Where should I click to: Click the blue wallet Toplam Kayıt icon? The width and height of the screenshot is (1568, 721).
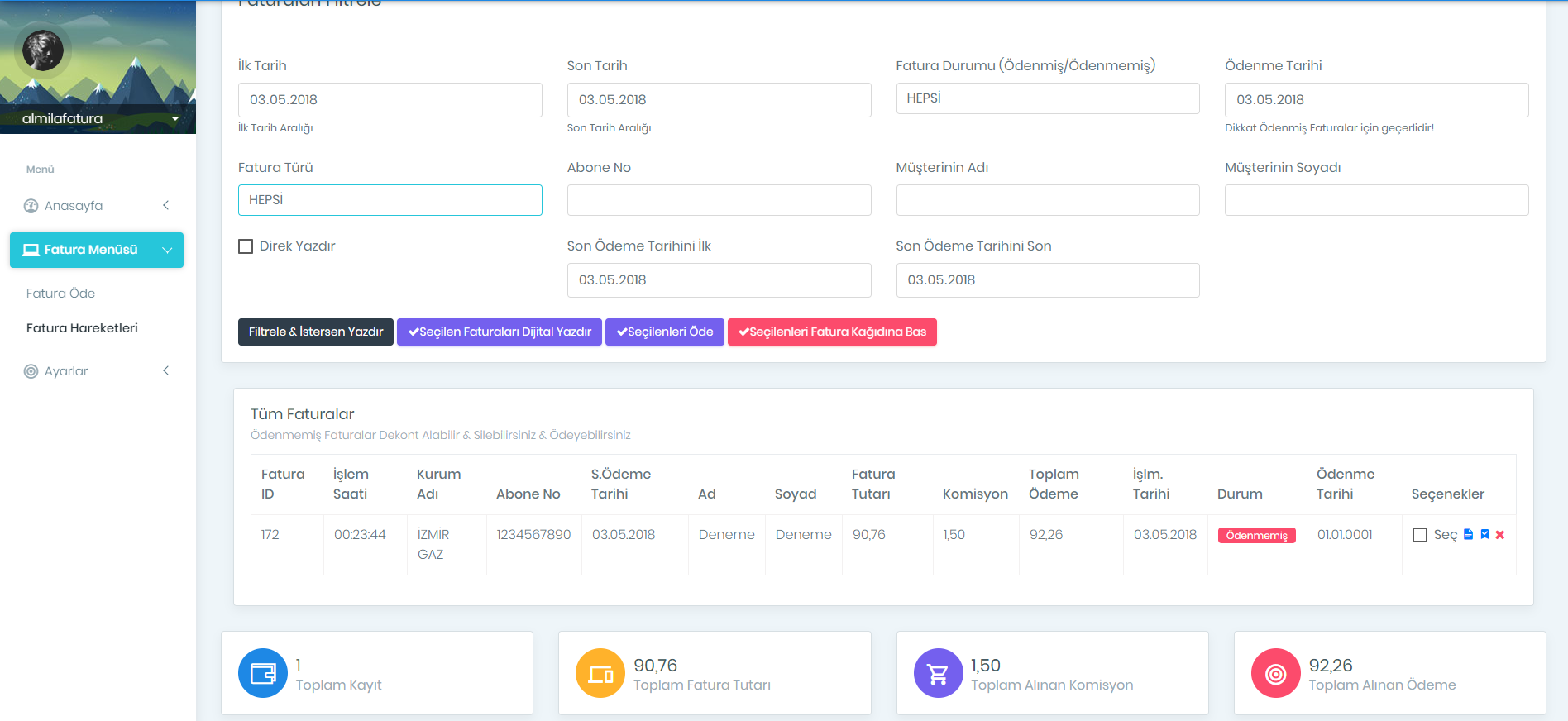click(263, 673)
